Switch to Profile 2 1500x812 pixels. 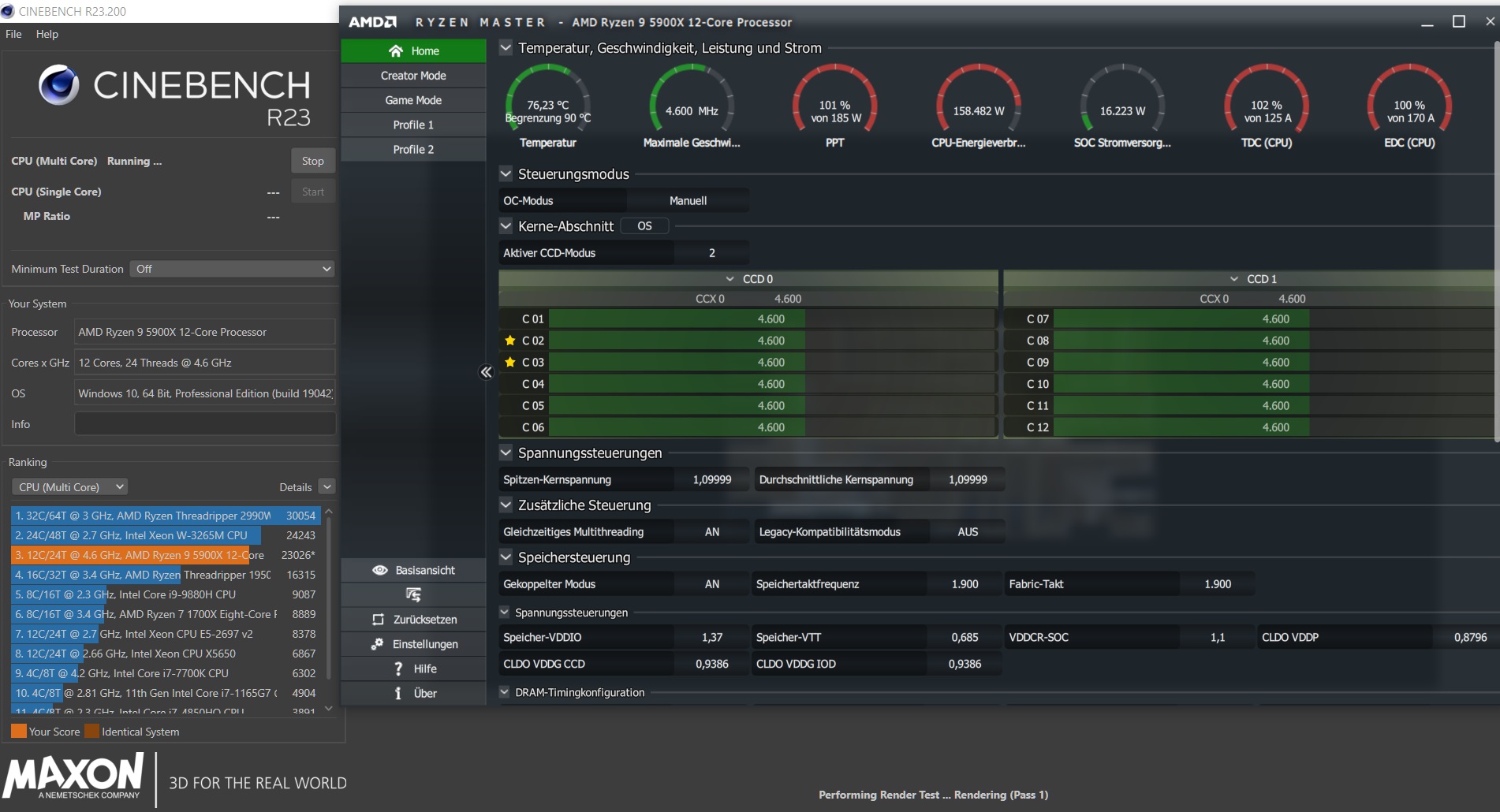pyautogui.click(x=413, y=149)
